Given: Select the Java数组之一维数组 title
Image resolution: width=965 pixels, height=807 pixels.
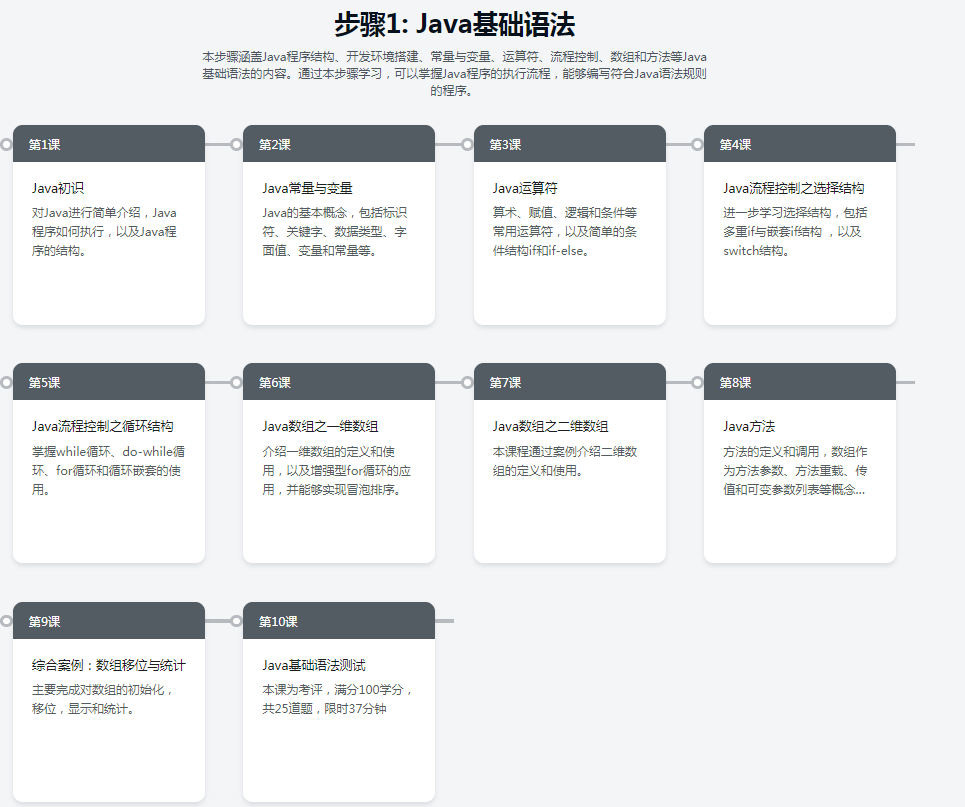Looking at the screenshot, I should [320, 426].
